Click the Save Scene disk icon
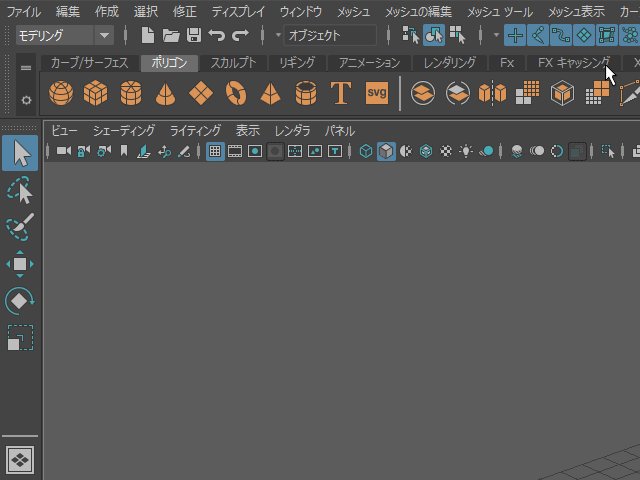 194,36
